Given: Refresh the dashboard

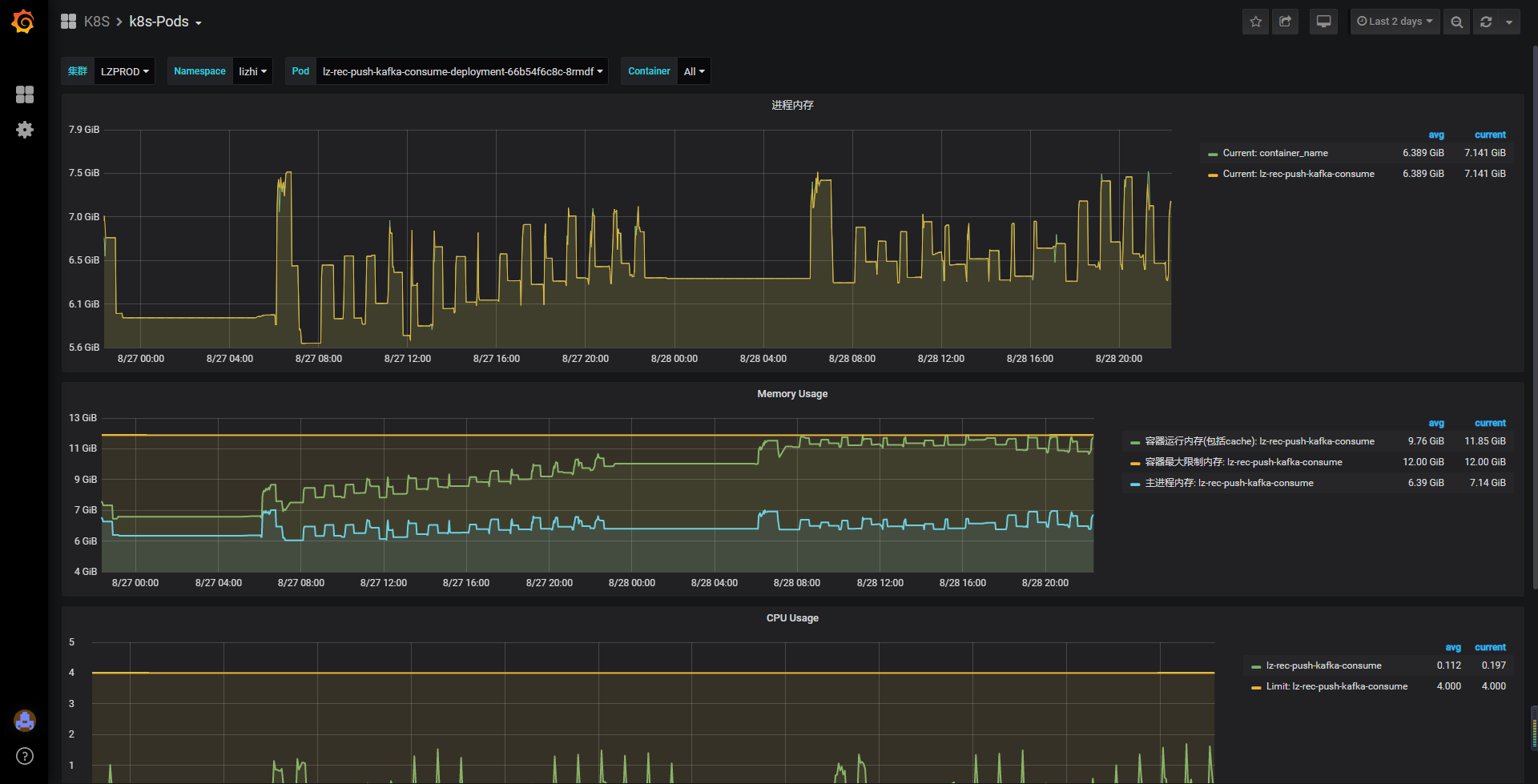Looking at the screenshot, I should (x=1486, y=22).
